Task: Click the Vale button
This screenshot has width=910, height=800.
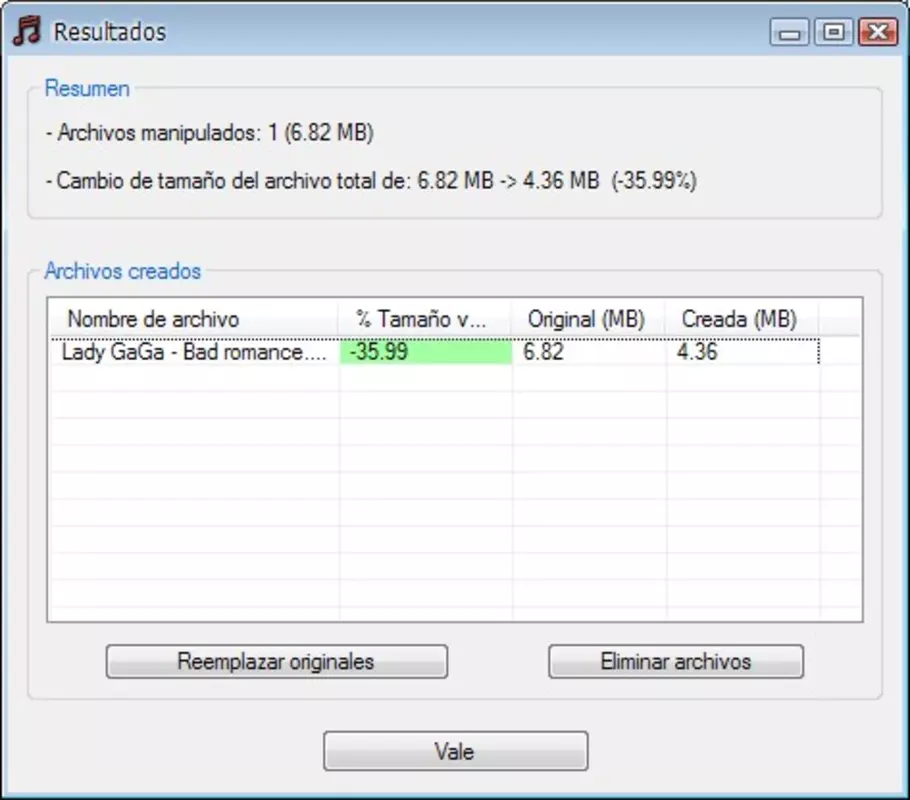Action: [456, 751]
